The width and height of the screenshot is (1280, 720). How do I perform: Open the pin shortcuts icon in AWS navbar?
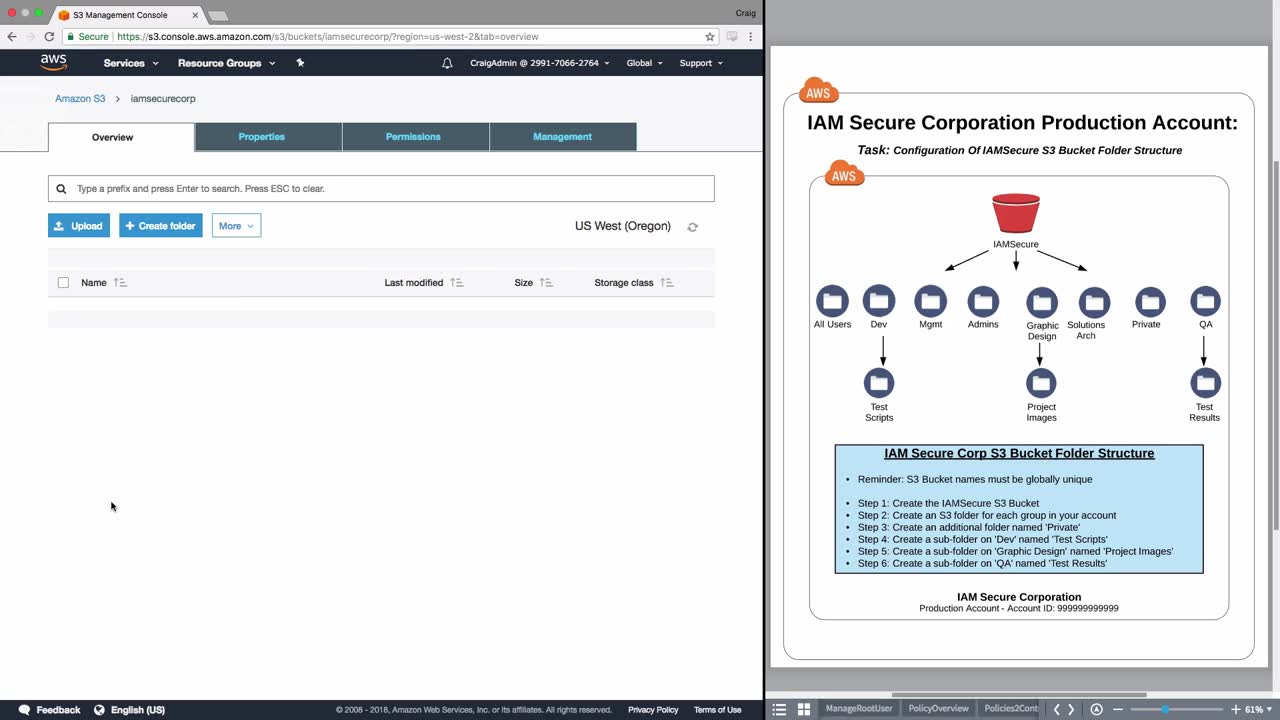(x=300, y=63)
